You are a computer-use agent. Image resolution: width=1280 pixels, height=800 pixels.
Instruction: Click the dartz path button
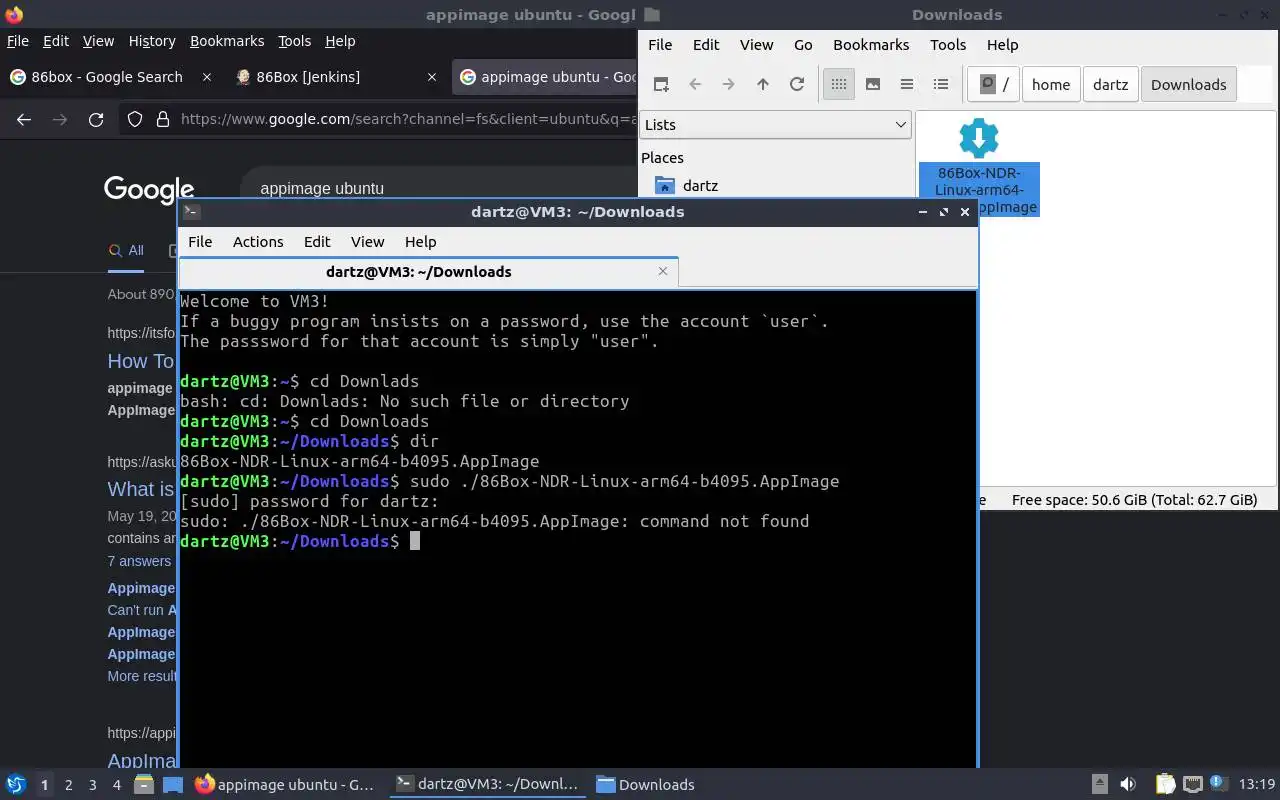pyautogui.click(x=1110, y=85)
